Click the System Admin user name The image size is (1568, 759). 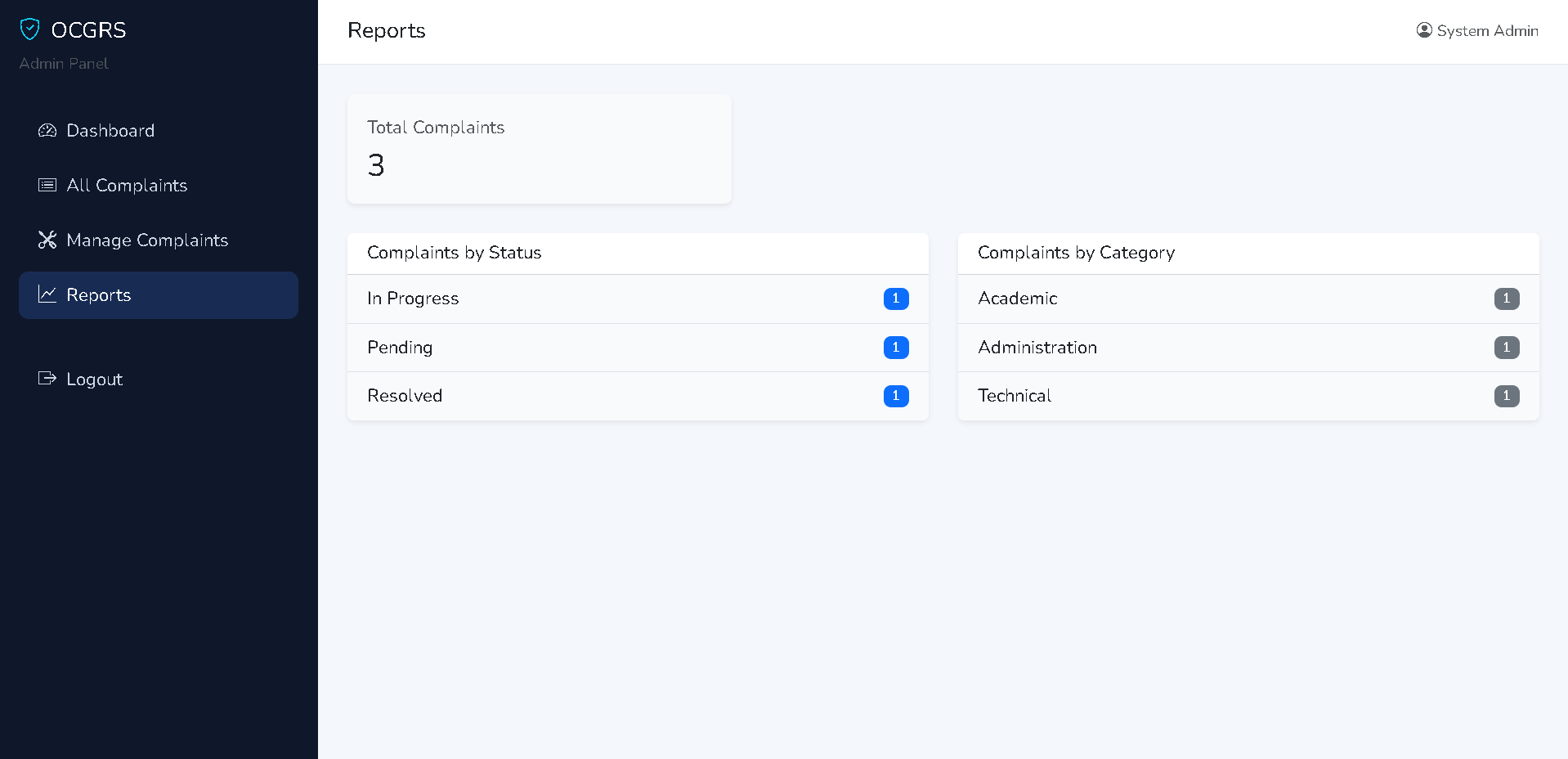[x=1487, y=30]
